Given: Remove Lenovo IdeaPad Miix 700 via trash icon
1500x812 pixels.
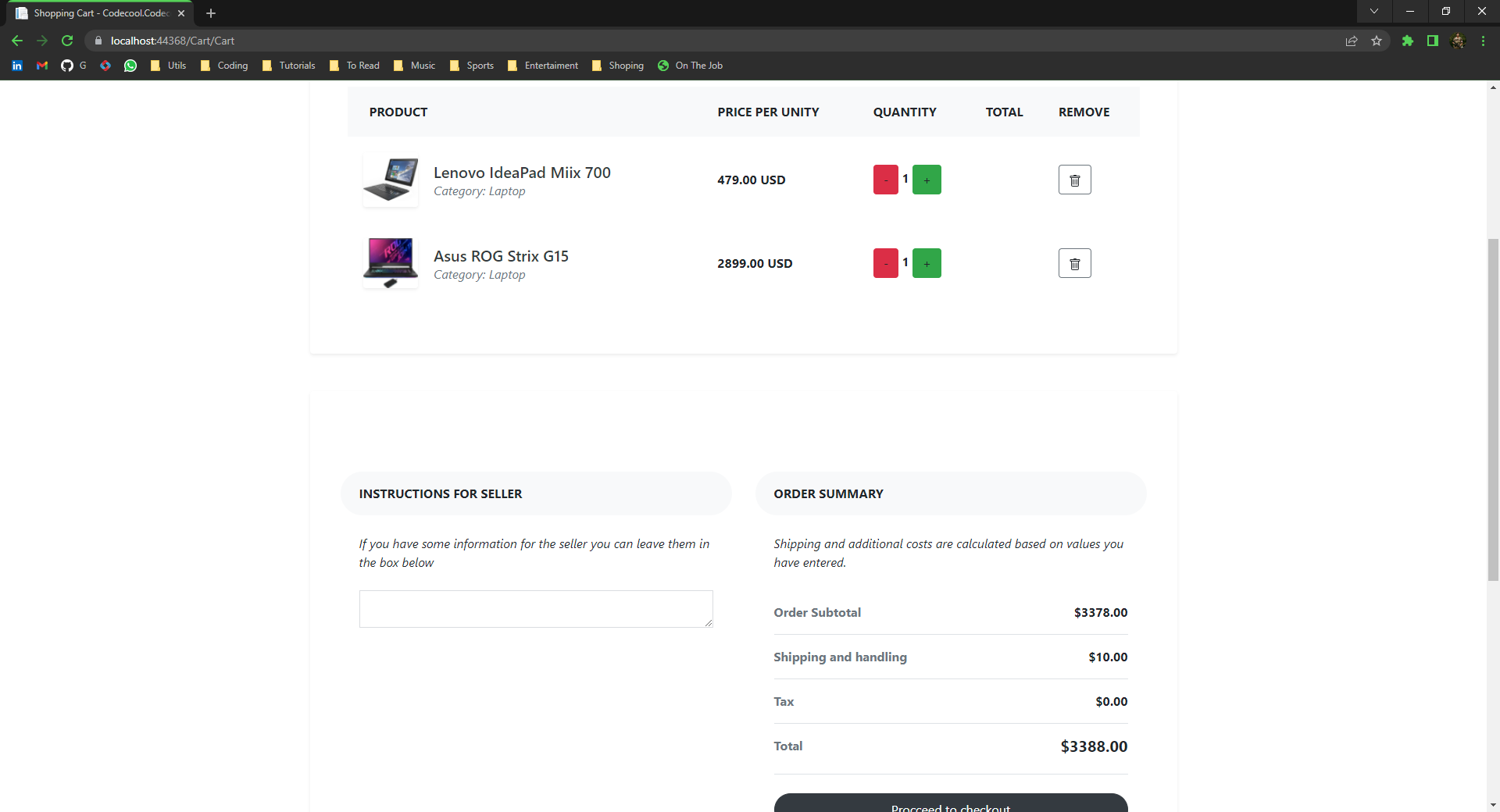Looking at the screenshot, I should tap(1074, 180).
